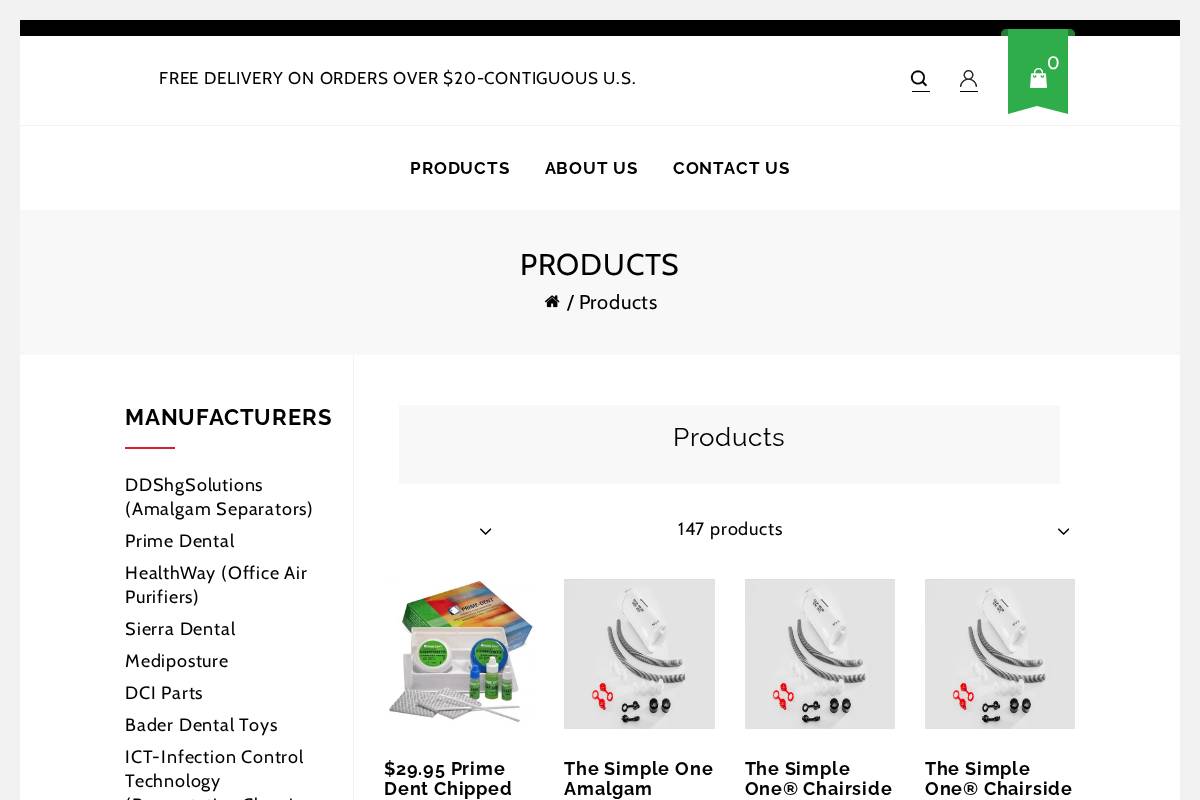Navigate to the ABOUT US menu
The height and width of the screenshot is (800, 1200).
pos(591,168)
